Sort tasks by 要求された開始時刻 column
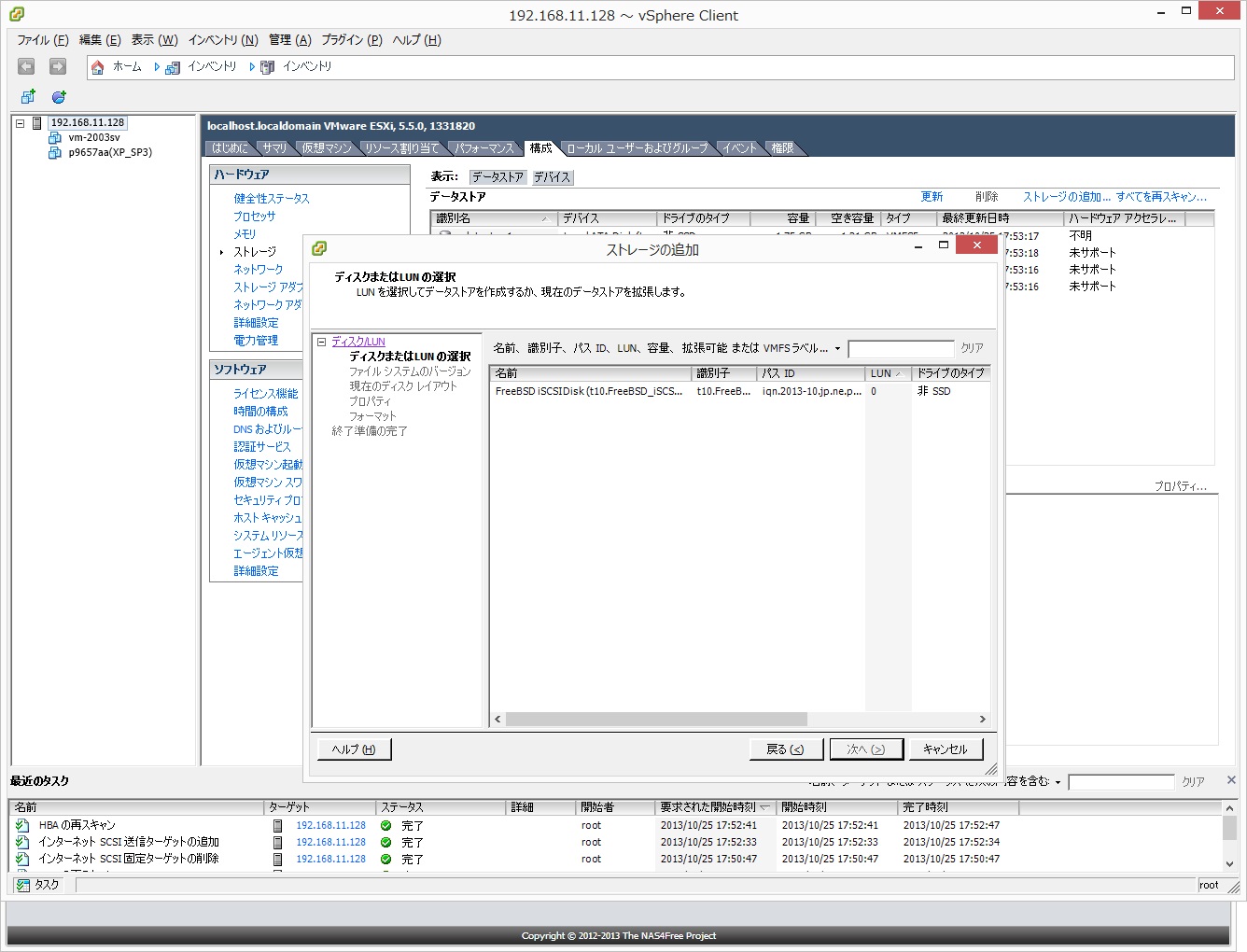Image resolution: width=1247 pixels, height=952 pixels. coord(715,807)
